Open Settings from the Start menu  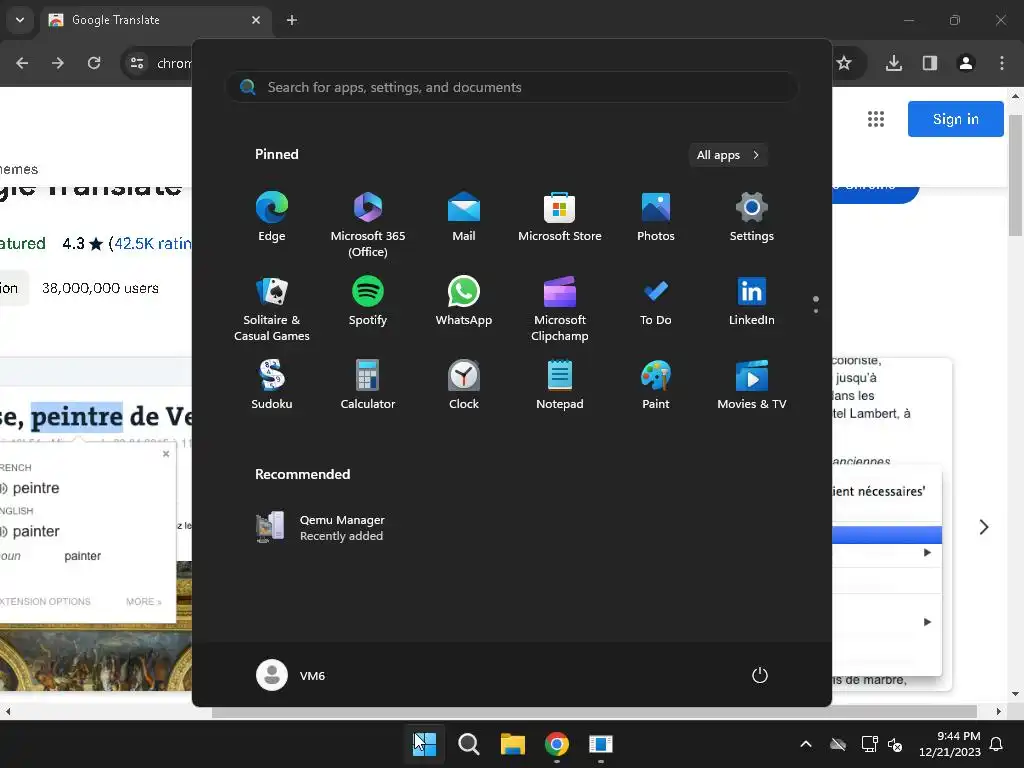pyautogui.click(x=752, y=217)
